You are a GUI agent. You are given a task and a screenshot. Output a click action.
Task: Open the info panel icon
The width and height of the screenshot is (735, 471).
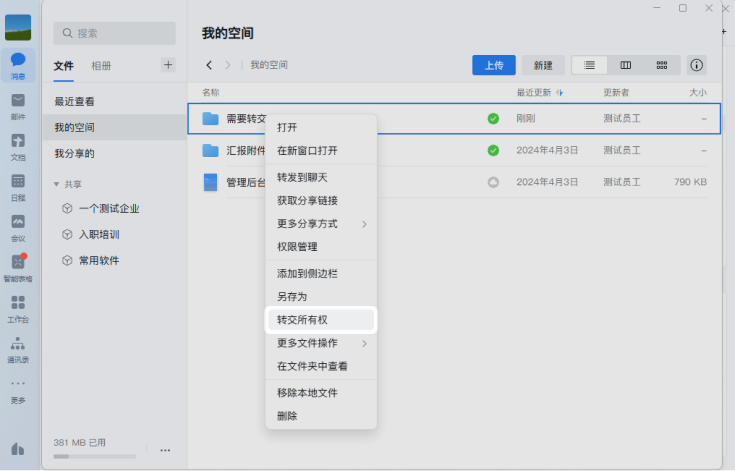[x=697, y=65]
